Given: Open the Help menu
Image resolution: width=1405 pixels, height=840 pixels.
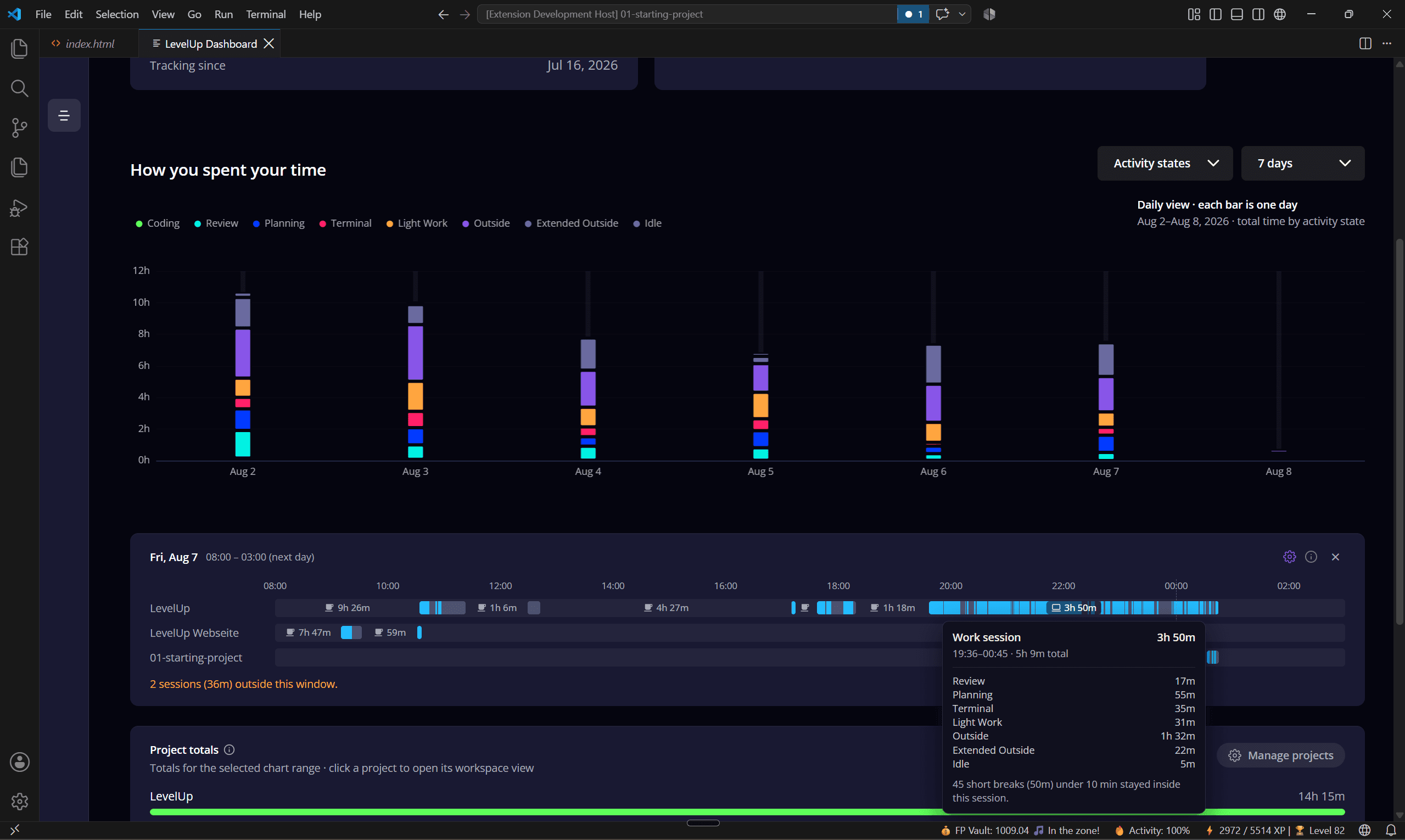Looking at the screenshot, I should coord(310,14).
